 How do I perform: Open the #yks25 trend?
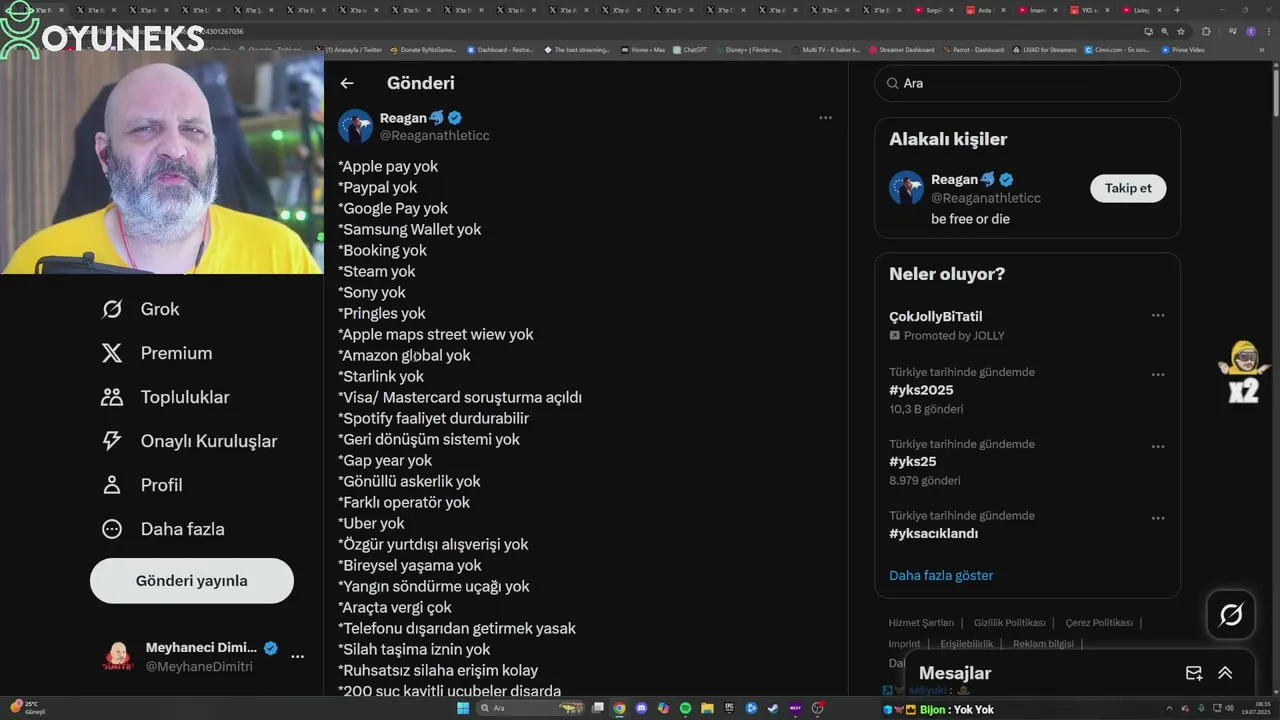913,462
